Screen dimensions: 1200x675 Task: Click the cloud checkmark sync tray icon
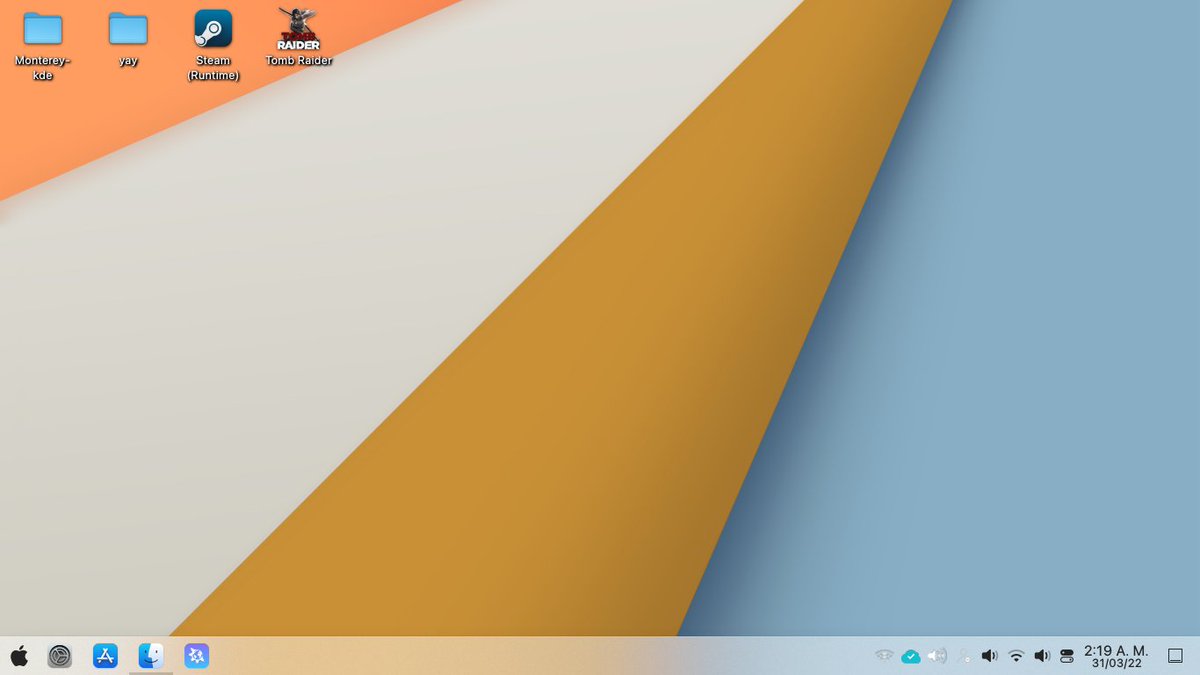click(910, 656)
